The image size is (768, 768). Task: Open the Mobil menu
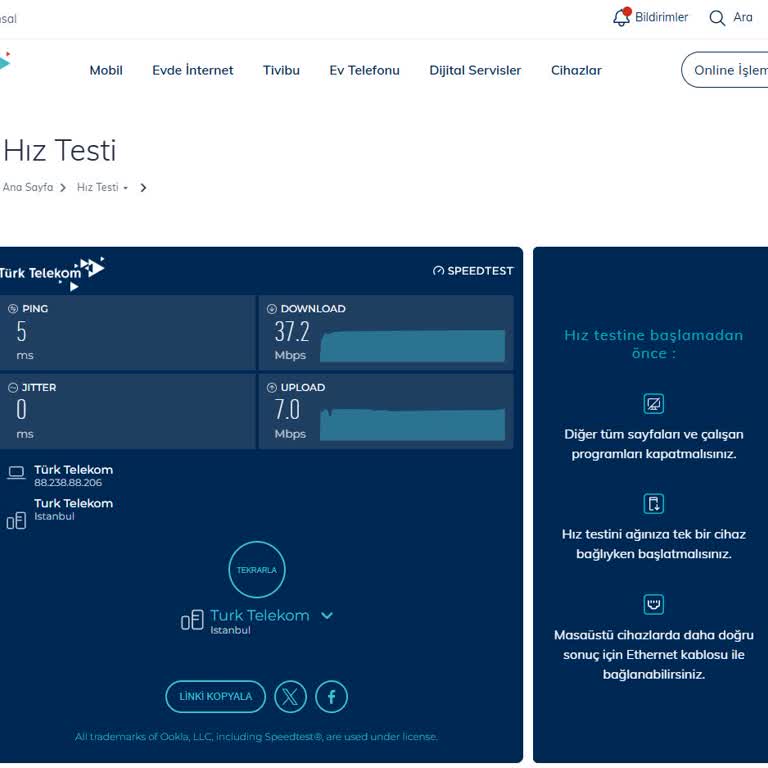[x=106, y=70]
